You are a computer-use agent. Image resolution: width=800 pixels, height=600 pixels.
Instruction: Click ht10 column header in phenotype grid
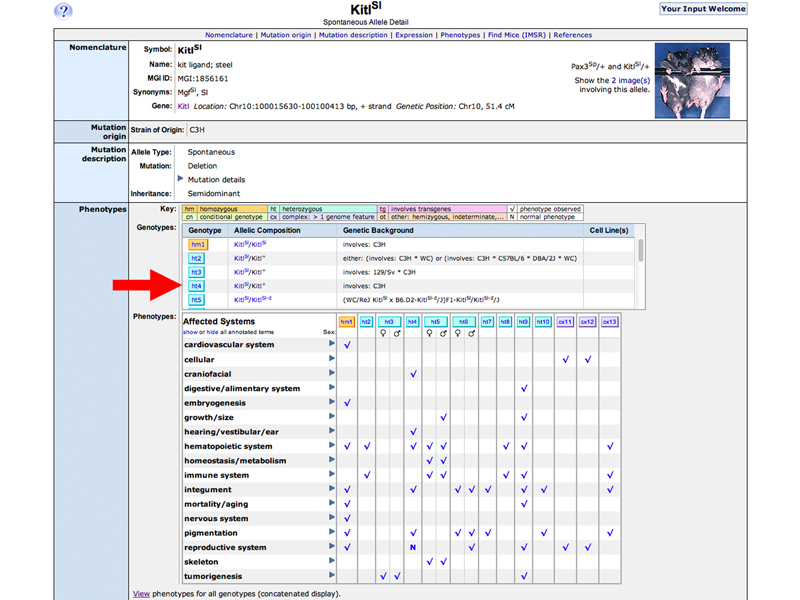coord(543,322)
